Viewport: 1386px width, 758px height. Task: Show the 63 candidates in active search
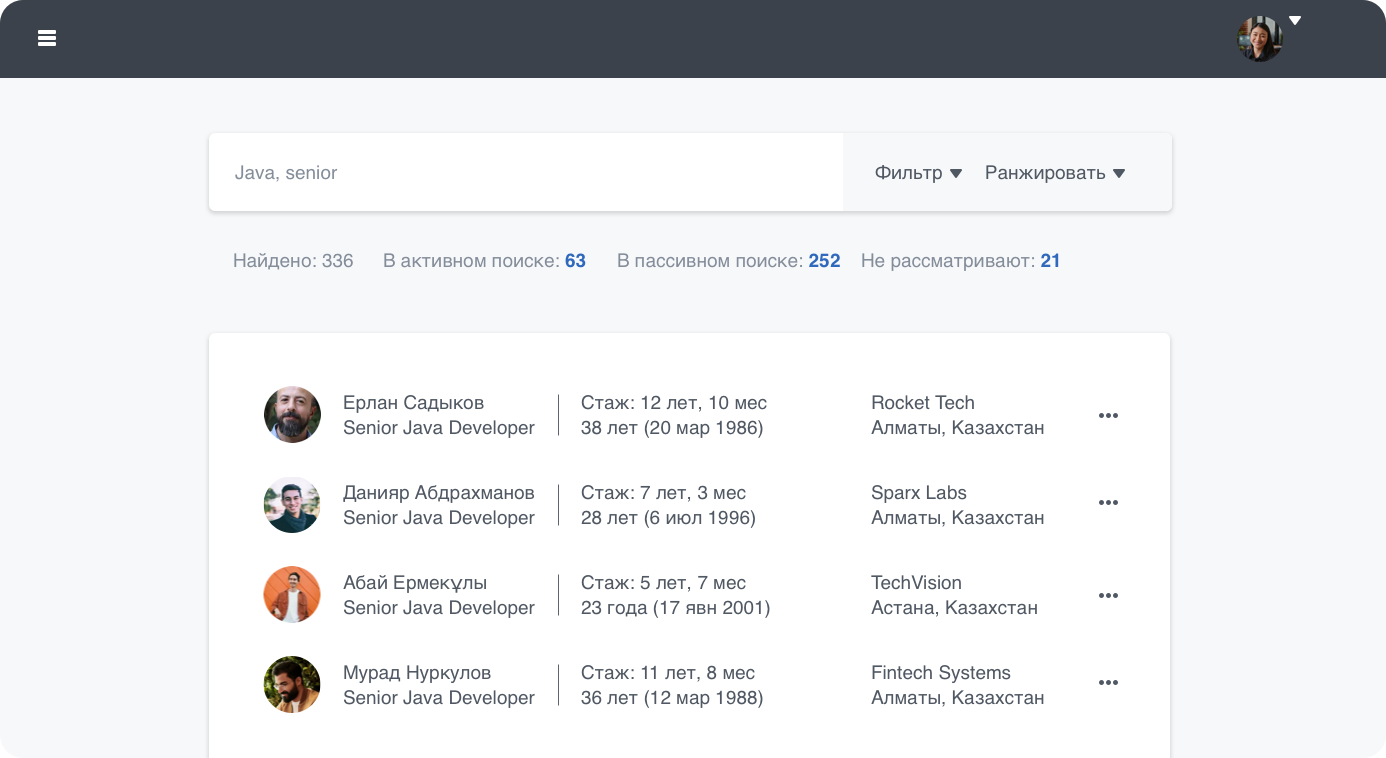tap(575, 261)
